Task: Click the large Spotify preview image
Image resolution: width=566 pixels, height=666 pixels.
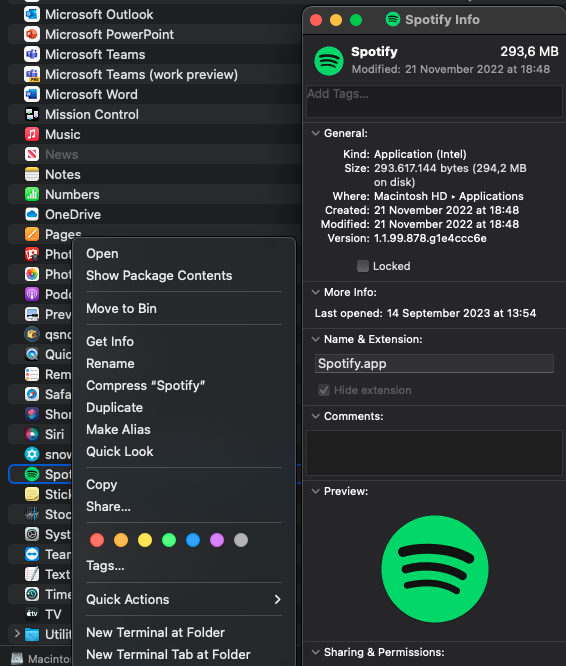Action: 435,569
